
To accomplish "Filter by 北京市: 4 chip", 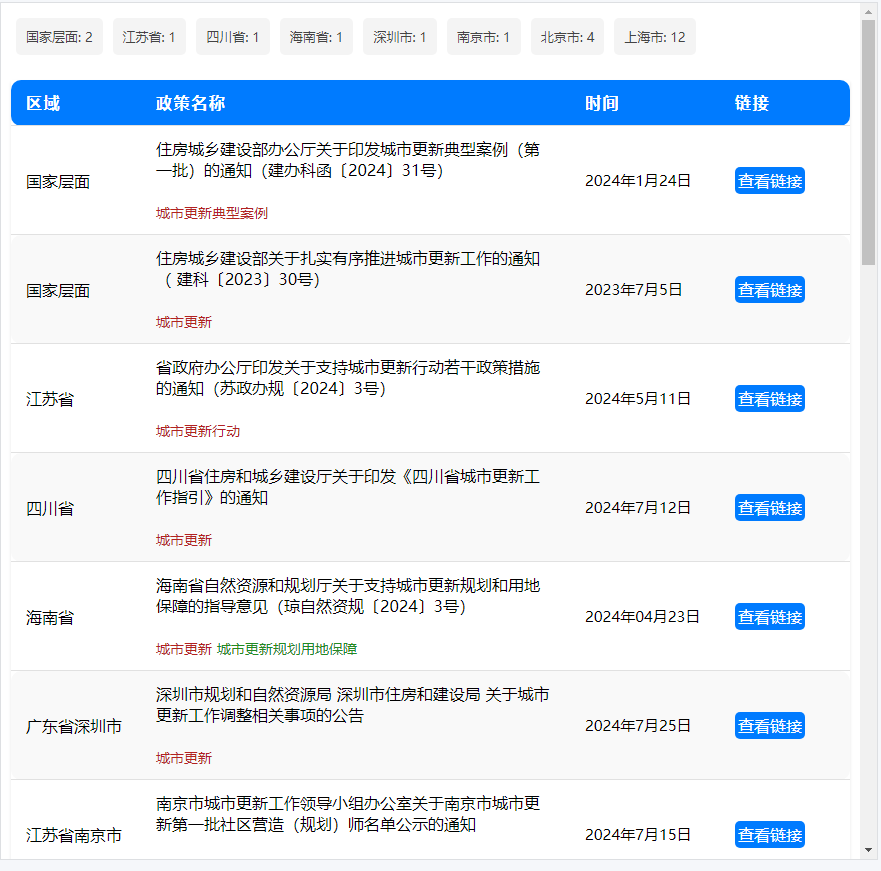I will [x=567, y=37].
